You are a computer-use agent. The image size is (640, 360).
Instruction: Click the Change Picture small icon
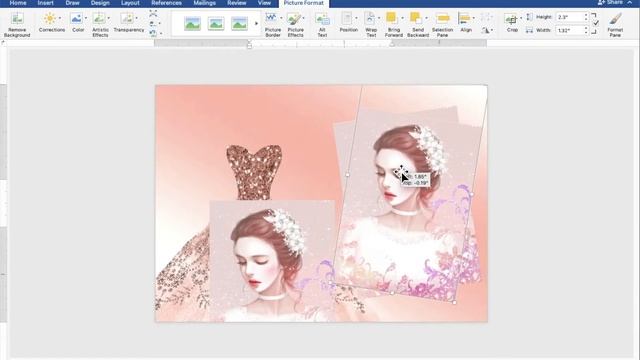[153, 24]
